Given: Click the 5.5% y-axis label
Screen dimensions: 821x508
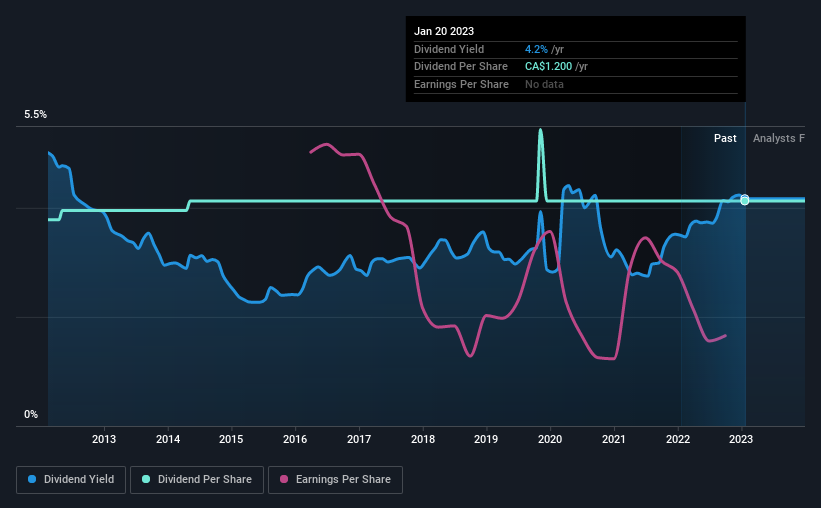Looking at the screenshot, I should coord(35,114).
